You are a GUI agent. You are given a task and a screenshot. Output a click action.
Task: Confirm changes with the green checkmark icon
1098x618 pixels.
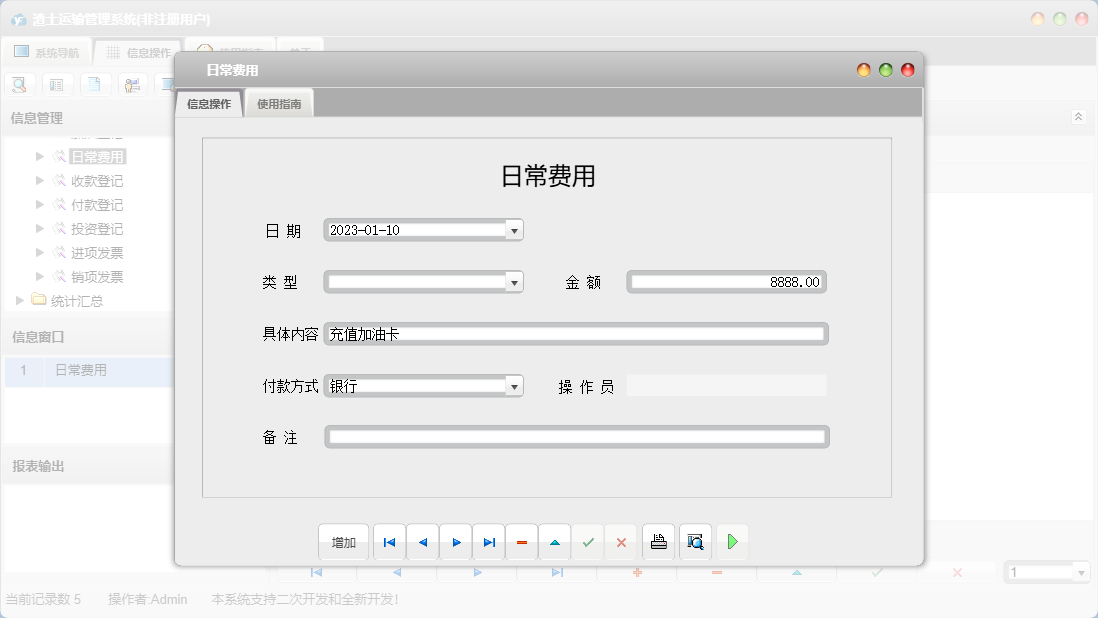click(588, 541)
